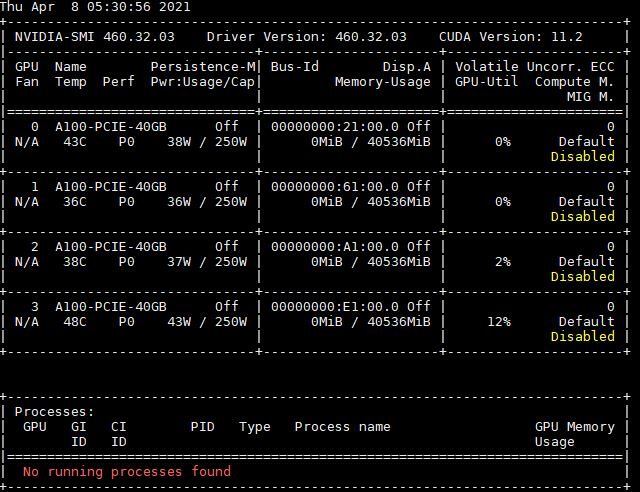Click the Compute M. header

click(x=574, y=82)
